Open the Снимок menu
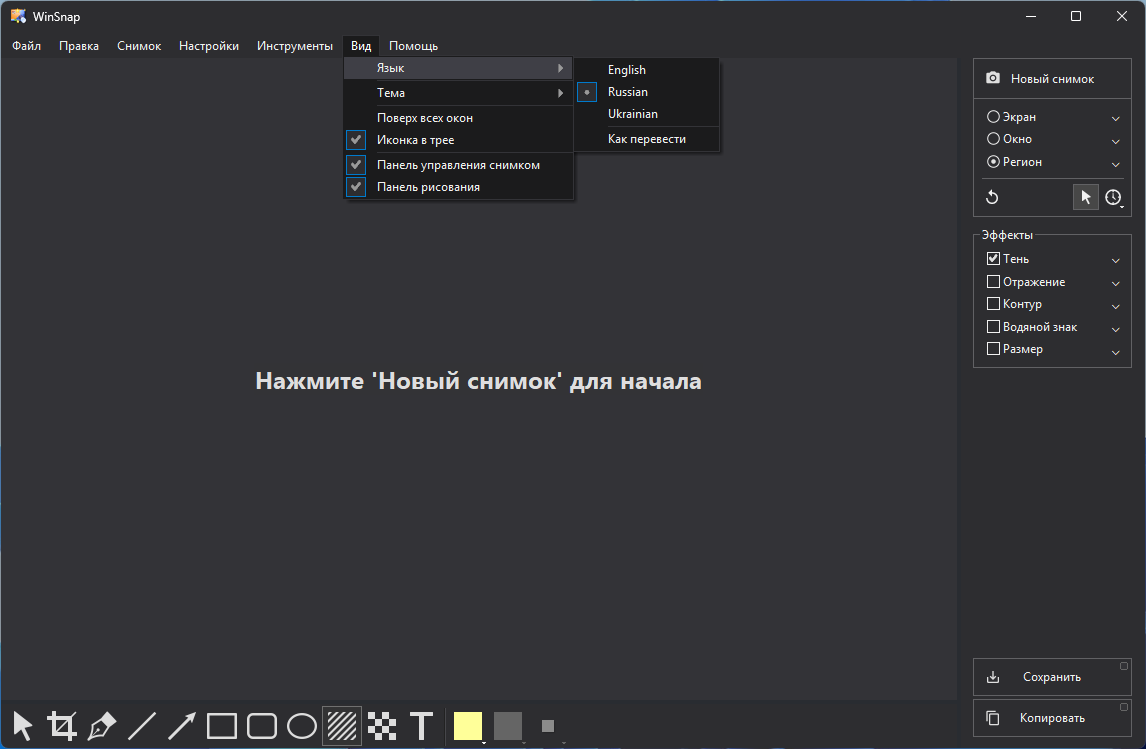The height and width of the screenshot is (749, 1146). click(139, 45)
